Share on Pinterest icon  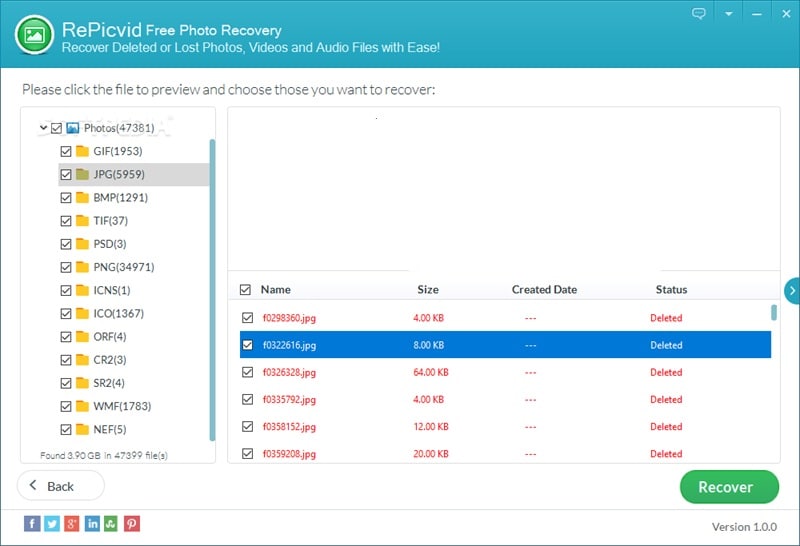(132, 524)
